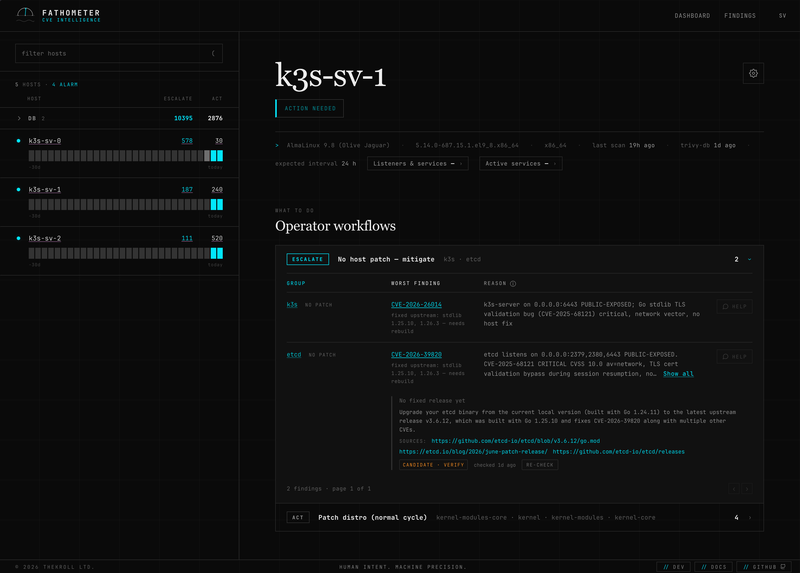
Task: Click the info icon next to REASON
Action: pyautogui.click(x=513, y=284)
